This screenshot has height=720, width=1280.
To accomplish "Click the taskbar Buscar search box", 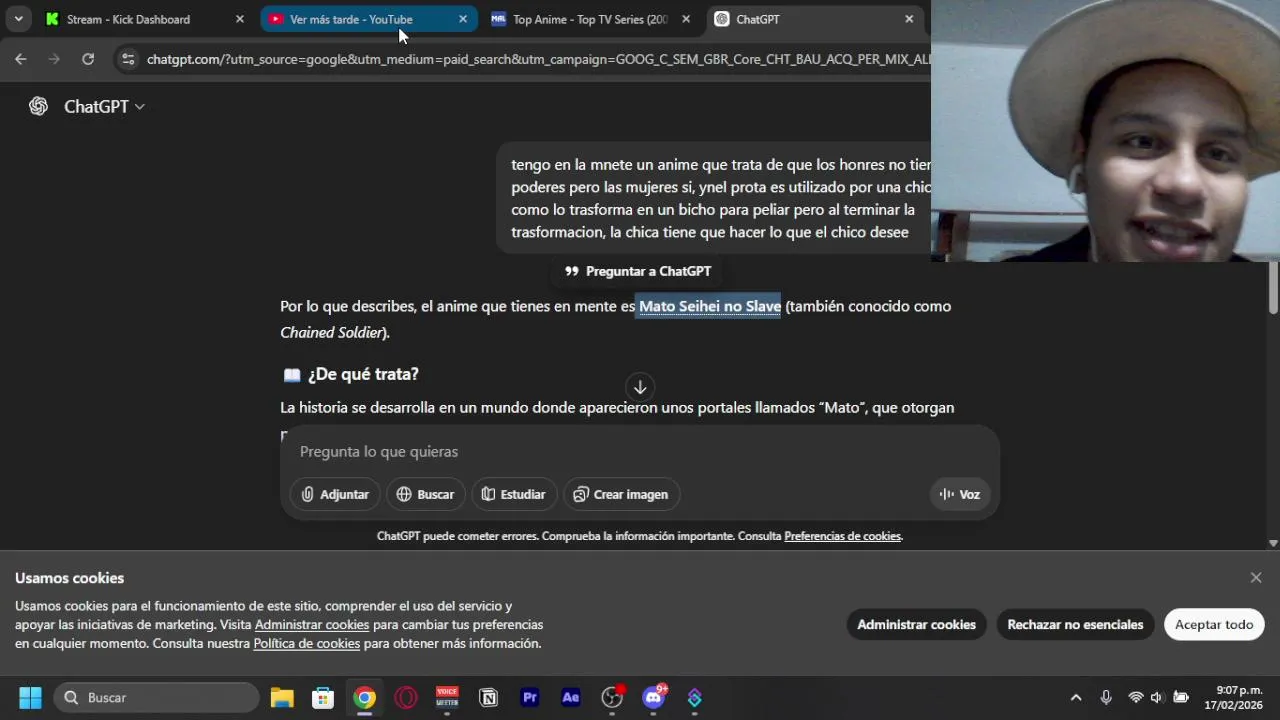I will pos(157,697).
